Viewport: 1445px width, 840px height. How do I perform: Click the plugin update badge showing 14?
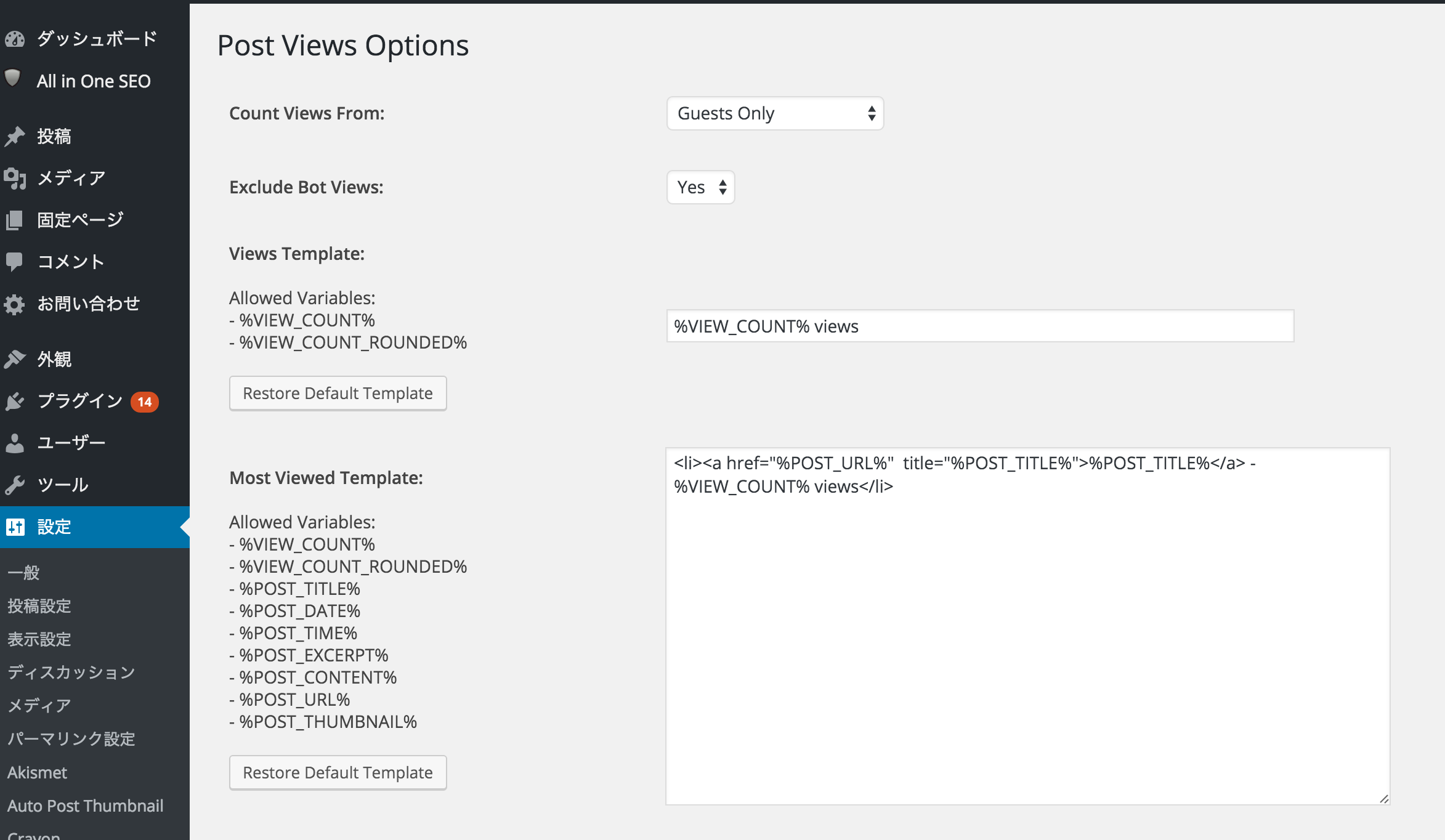pyautogui.click(x=145, y=402)
